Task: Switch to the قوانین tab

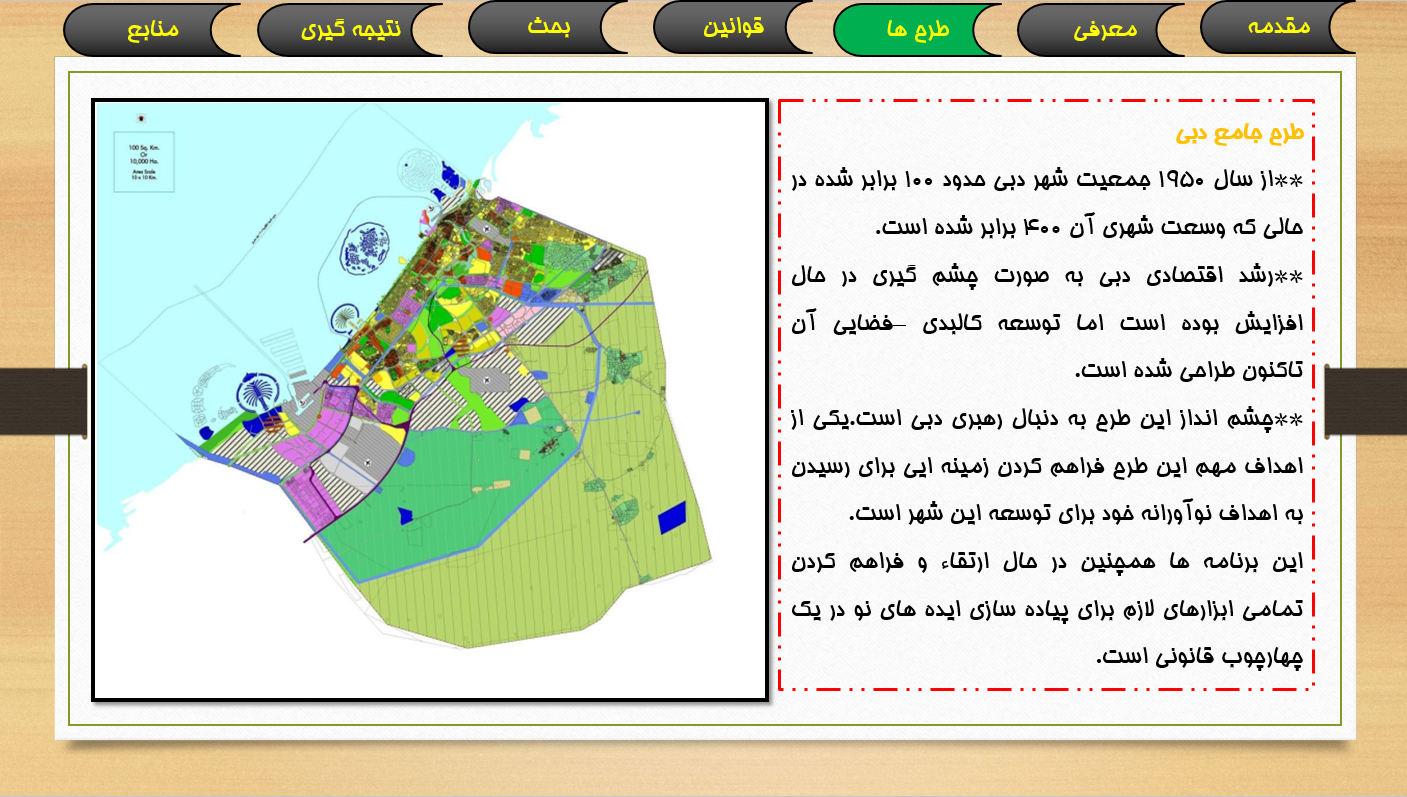Action: (x=735, y=27)
